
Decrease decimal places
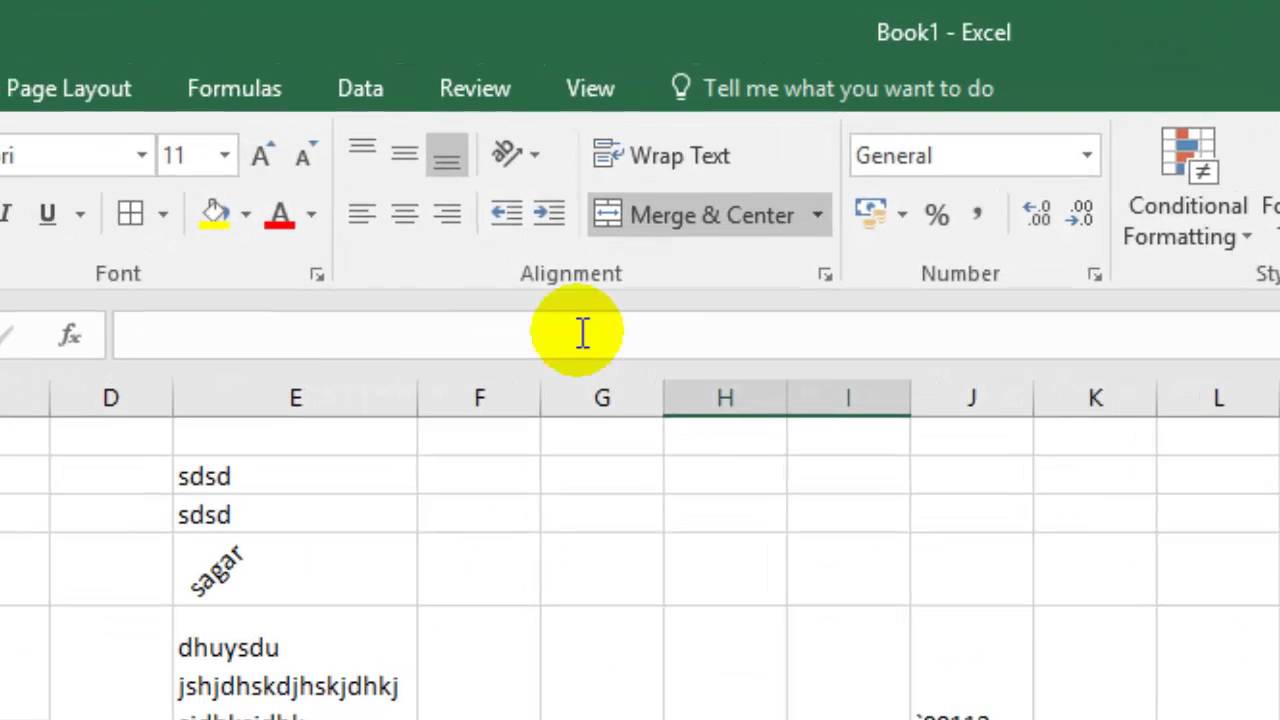click(1080, 214)
